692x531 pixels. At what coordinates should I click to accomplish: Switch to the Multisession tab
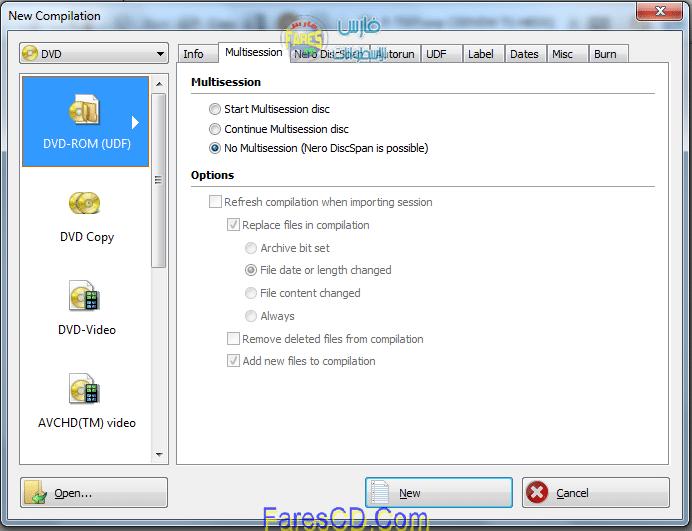click(x=254, y=53)
